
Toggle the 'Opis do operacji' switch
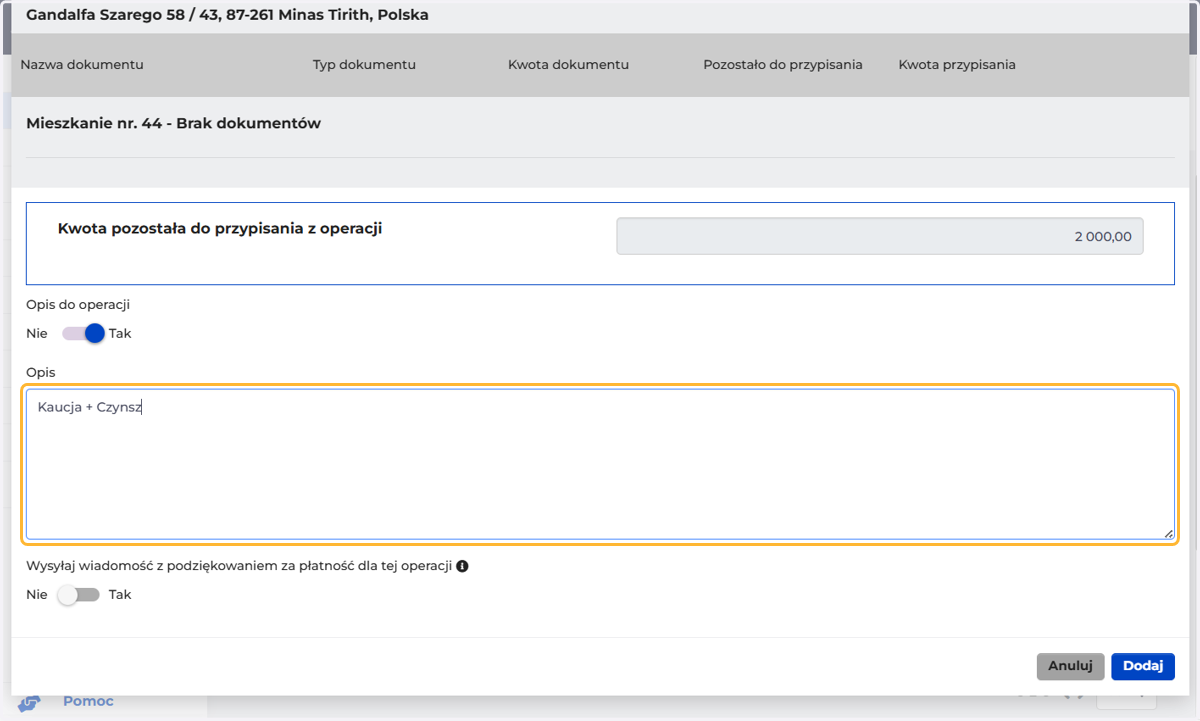[x=83, y=333]
